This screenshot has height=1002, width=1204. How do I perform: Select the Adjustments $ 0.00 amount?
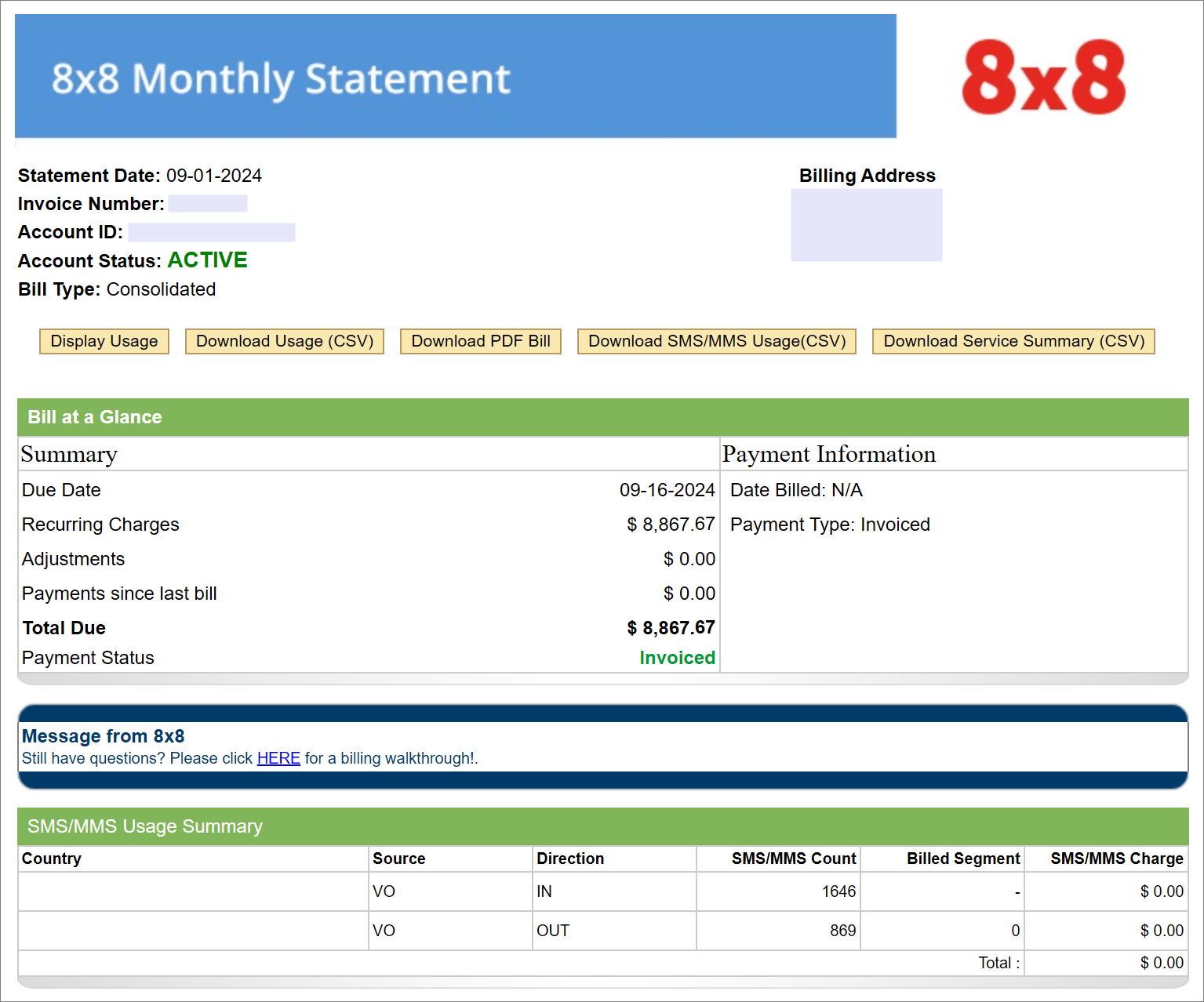[x=689, y=559]
